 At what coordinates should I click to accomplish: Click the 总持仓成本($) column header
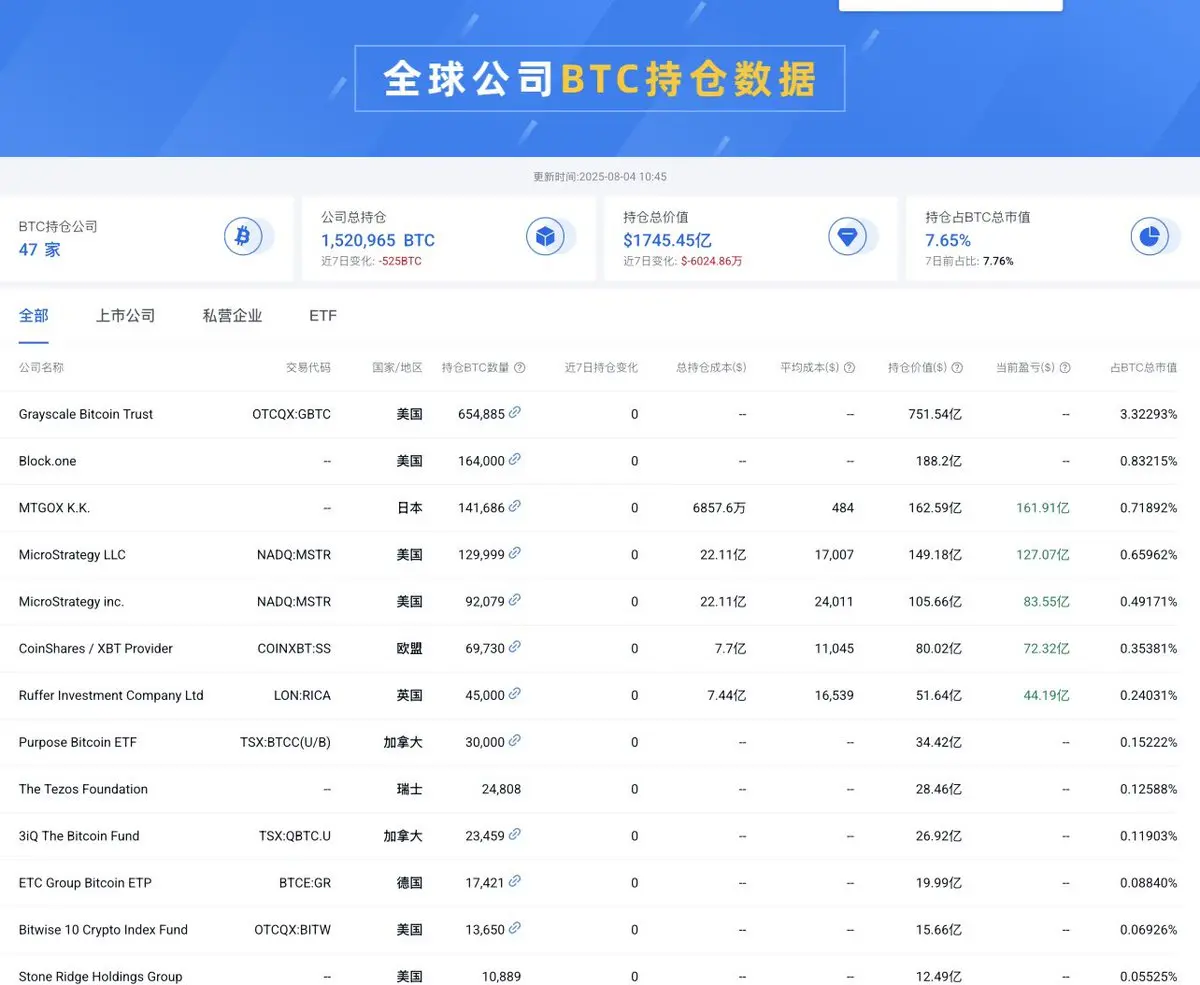pyautogui.click(x=711, y=368)
